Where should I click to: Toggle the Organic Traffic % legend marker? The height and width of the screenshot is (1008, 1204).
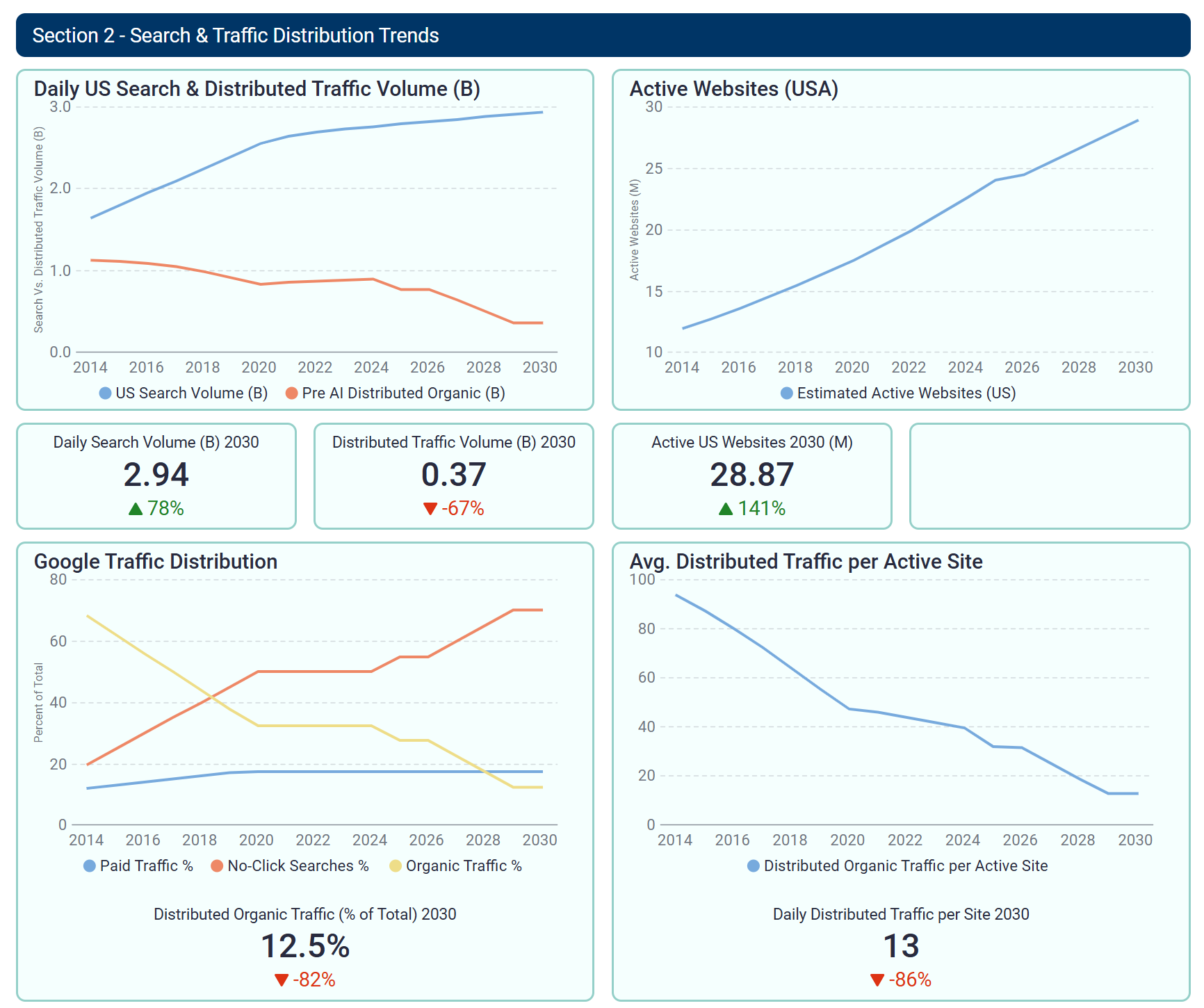396,866
